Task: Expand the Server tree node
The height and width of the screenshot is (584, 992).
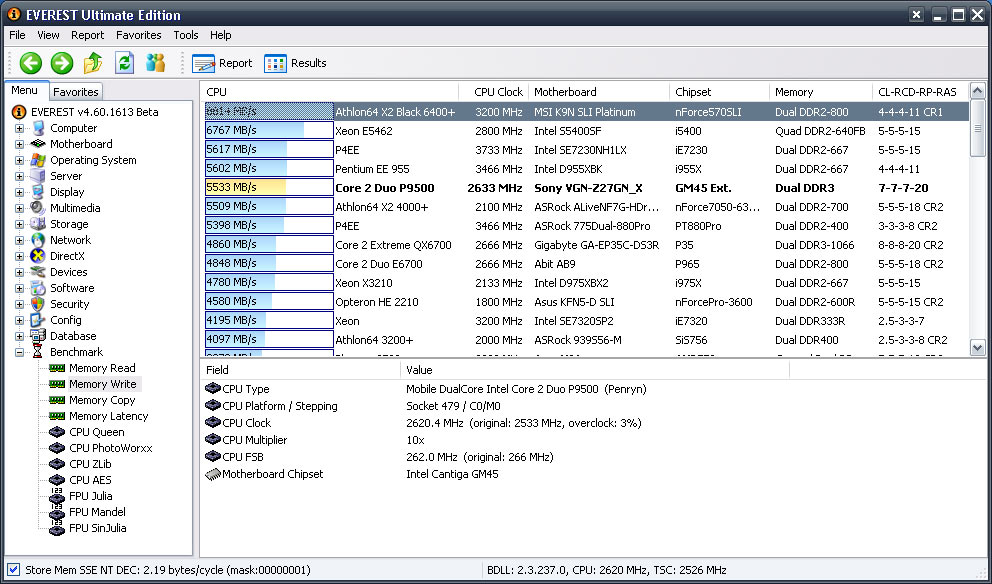Action: point(20,177)
